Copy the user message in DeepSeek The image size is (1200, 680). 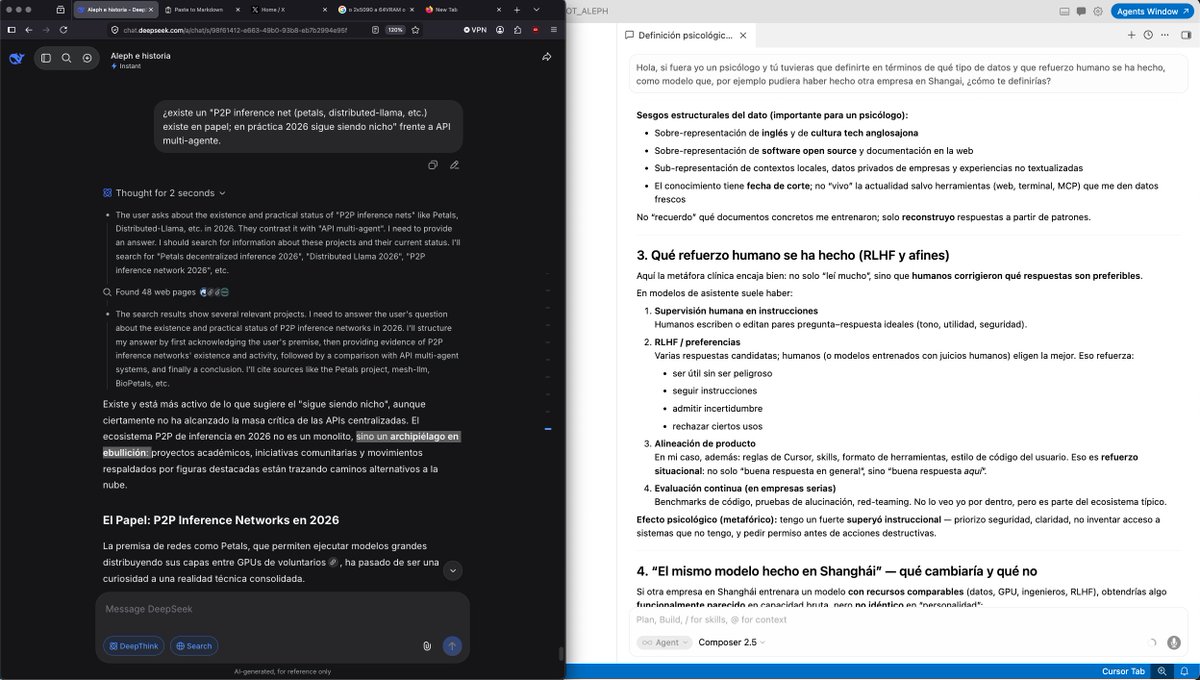(432, 165)
